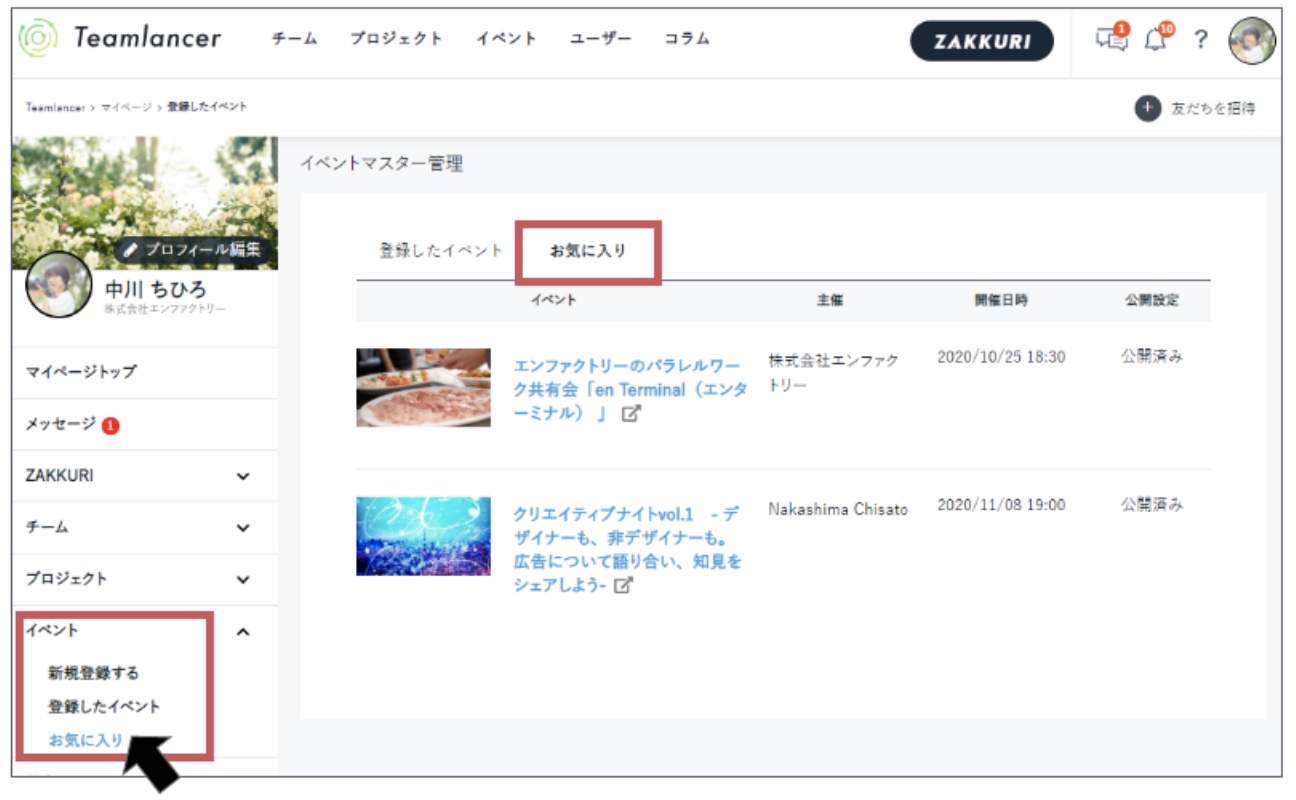Click the help question mark icon
The height and width of the screenshot is (800, 1296).
click(x=1201, y=40)
